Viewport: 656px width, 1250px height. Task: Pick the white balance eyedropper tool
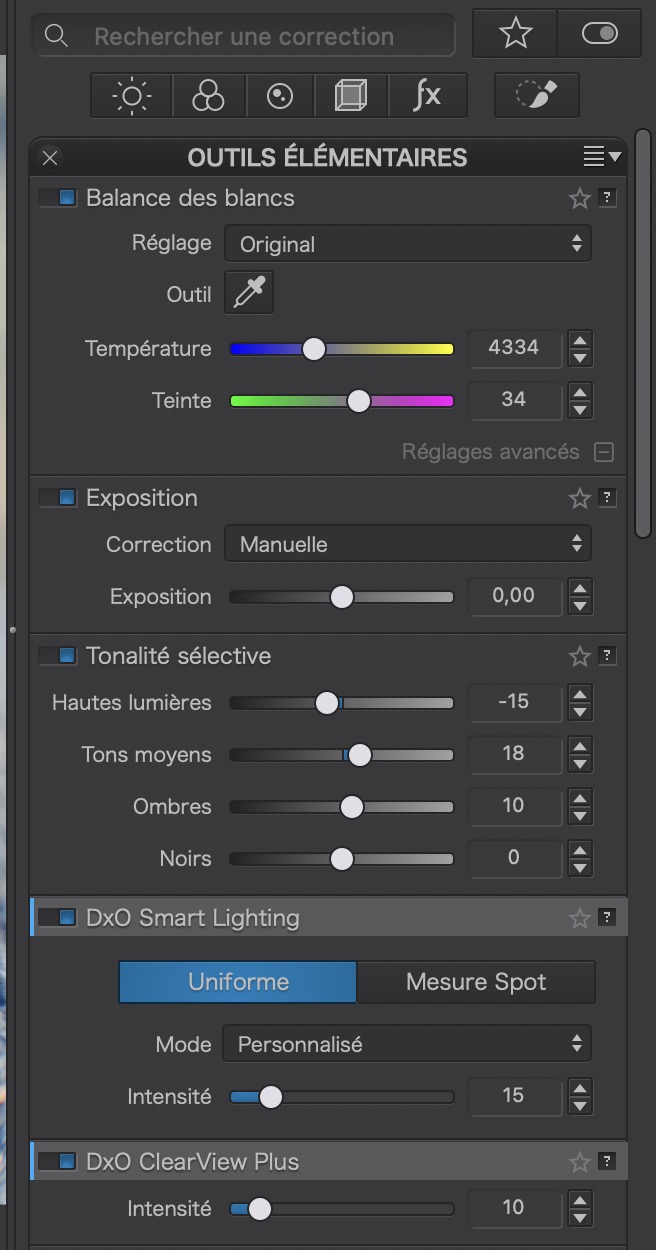pos(249,294)
